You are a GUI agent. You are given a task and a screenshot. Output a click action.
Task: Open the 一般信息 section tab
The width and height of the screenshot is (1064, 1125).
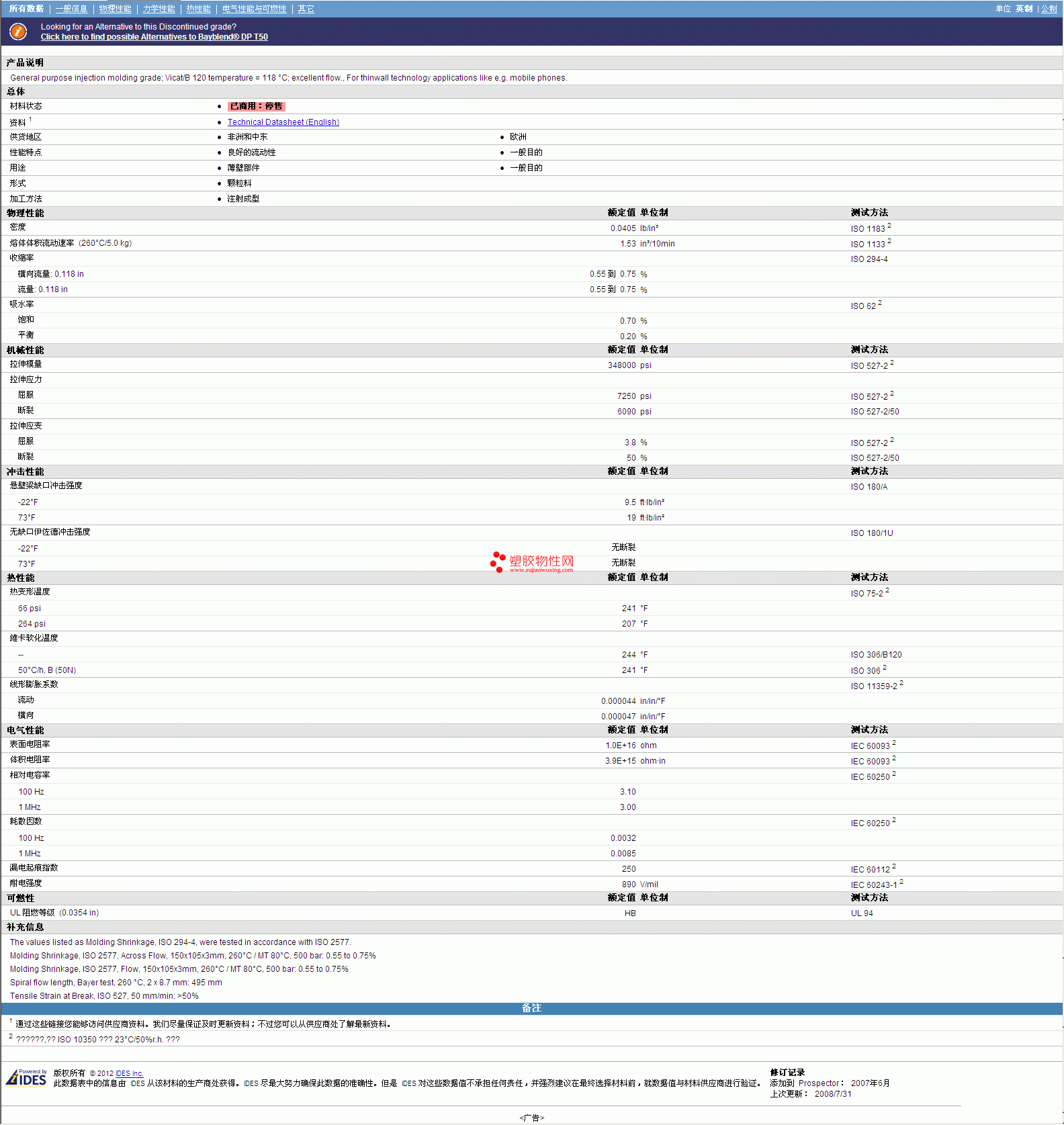[71, 9]
